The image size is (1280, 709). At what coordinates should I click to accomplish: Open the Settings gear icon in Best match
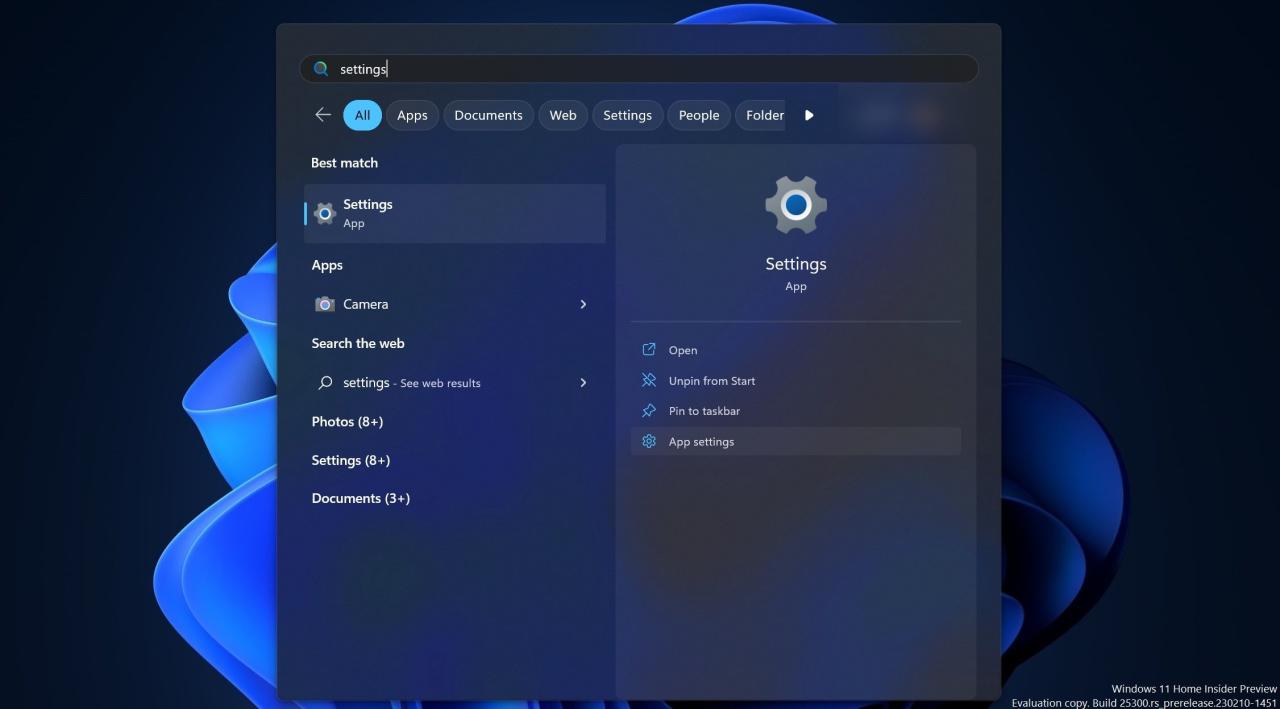point(324,213)
